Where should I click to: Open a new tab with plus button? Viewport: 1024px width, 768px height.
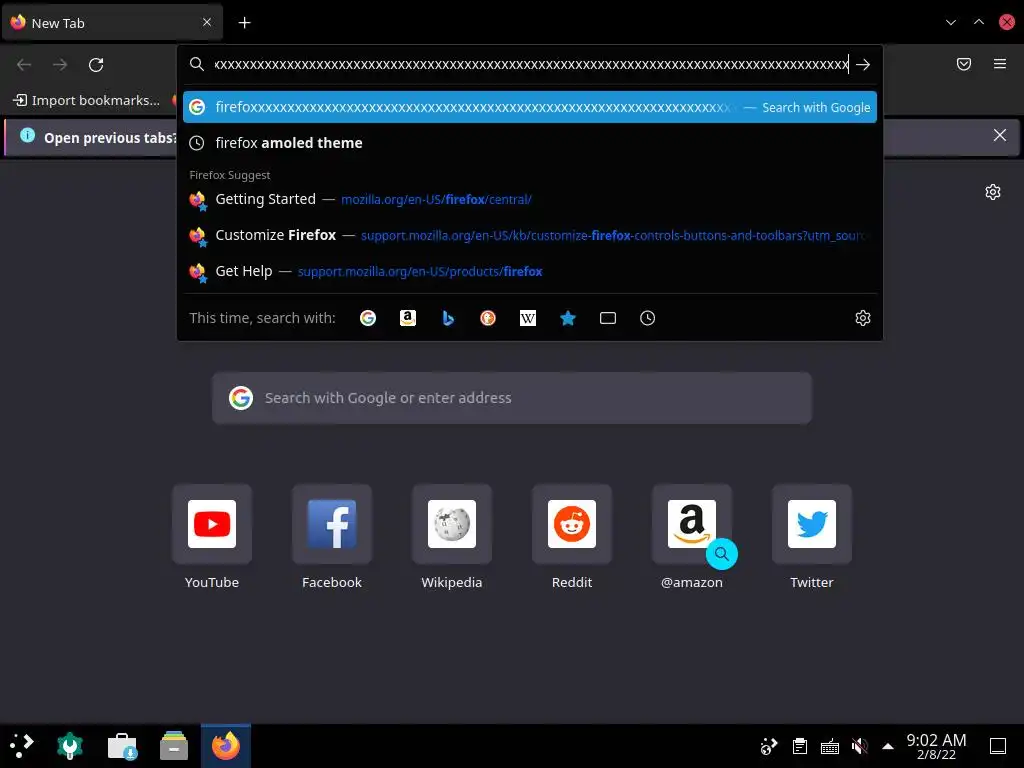244,23
